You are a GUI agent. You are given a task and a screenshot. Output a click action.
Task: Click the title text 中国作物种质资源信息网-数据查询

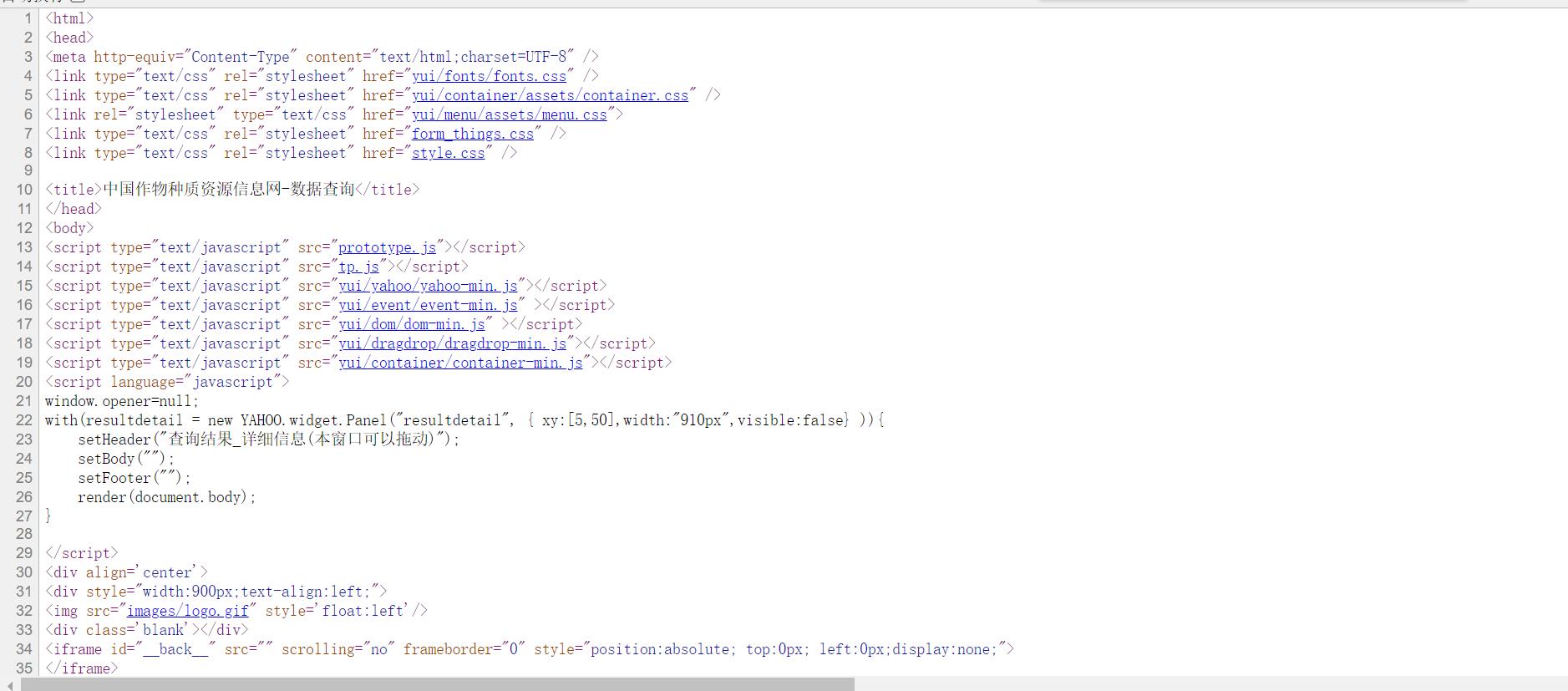pos(229,190)
